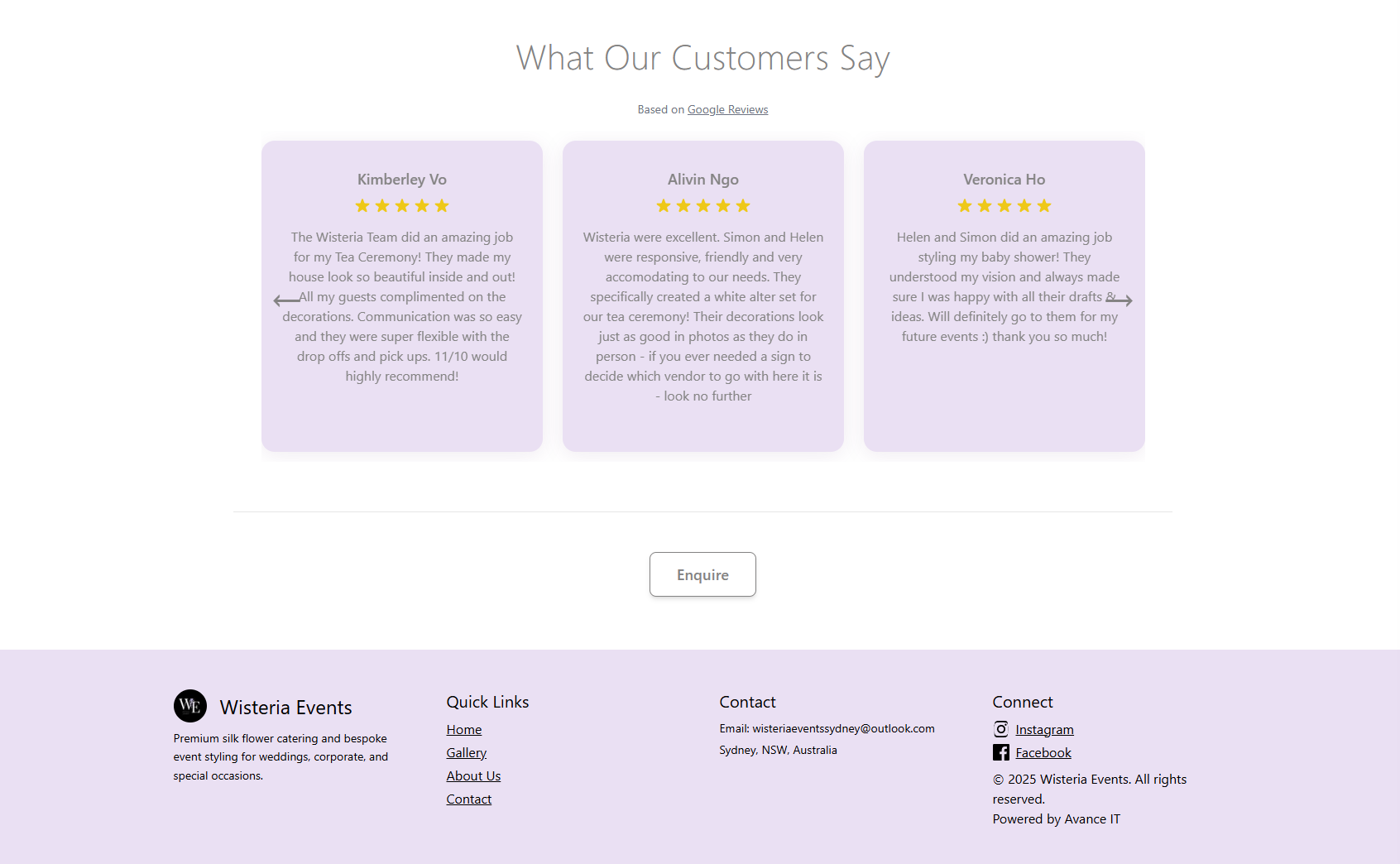
Task: Click the next review right arrow
Action: pyautogui.click(x=1120, y=300)
